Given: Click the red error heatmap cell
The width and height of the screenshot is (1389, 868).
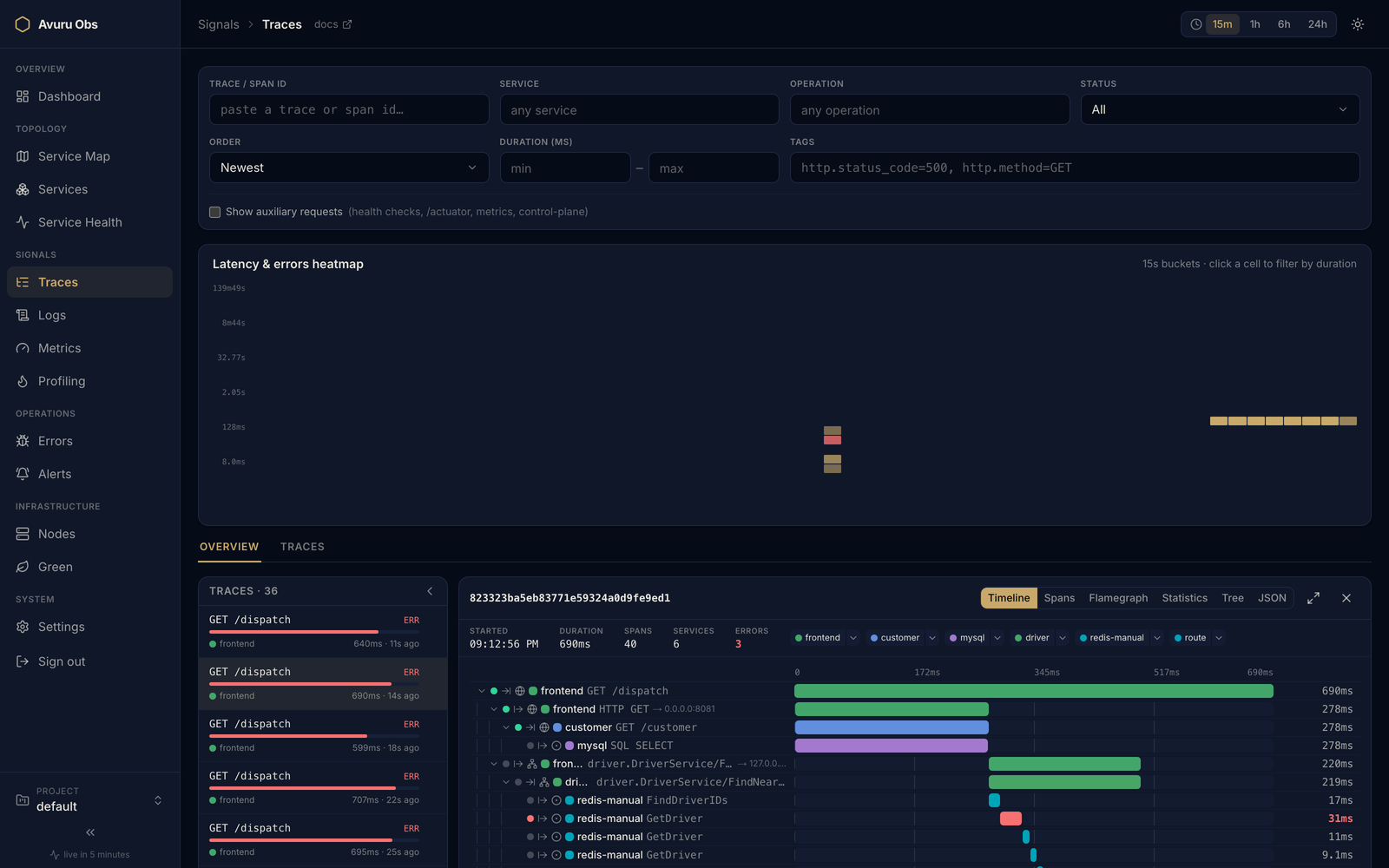Looking at the screenshot, I should tap(833, 440).
